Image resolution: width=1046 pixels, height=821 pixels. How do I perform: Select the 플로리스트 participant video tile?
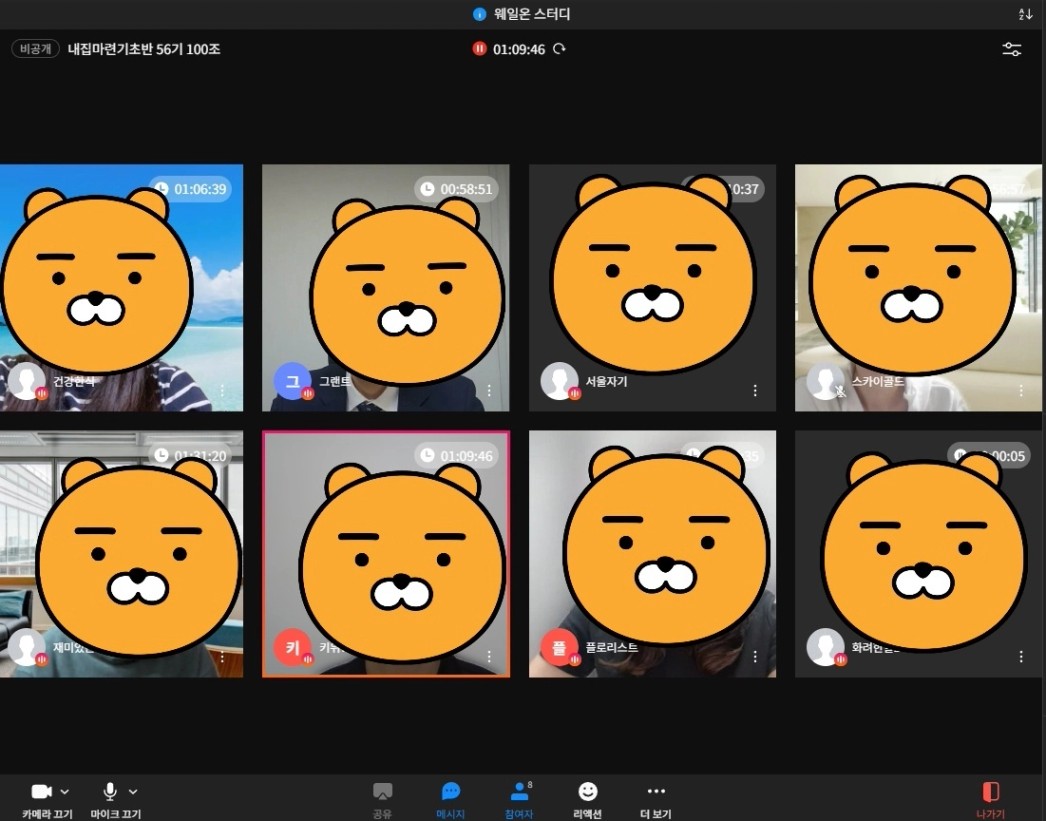point(652,554)
